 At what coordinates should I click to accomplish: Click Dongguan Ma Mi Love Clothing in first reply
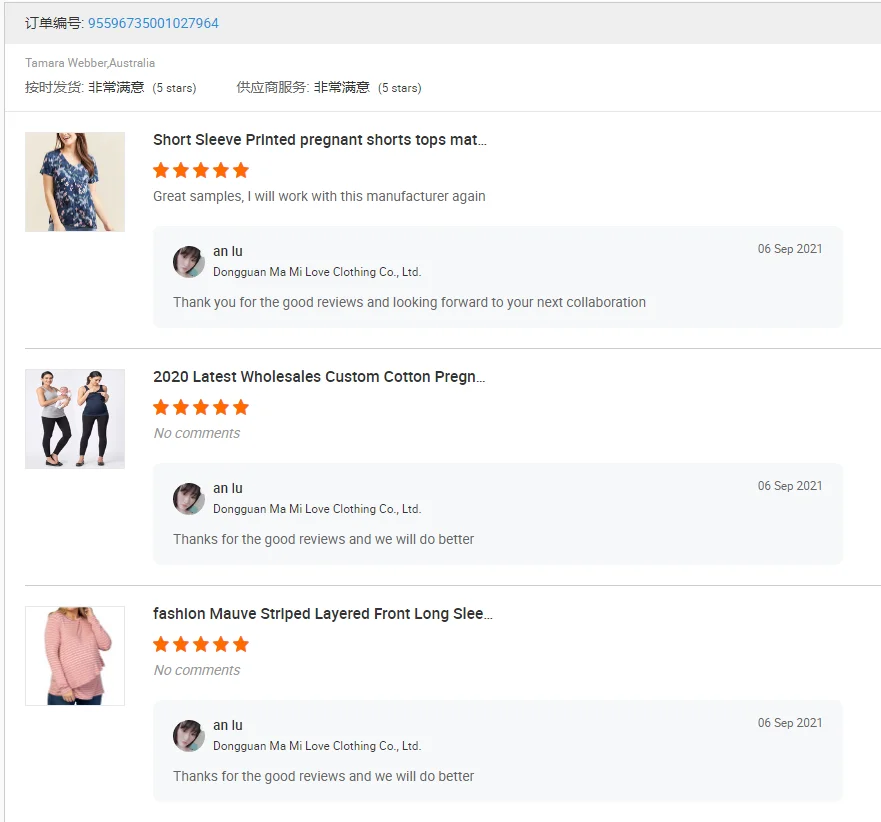317,272
